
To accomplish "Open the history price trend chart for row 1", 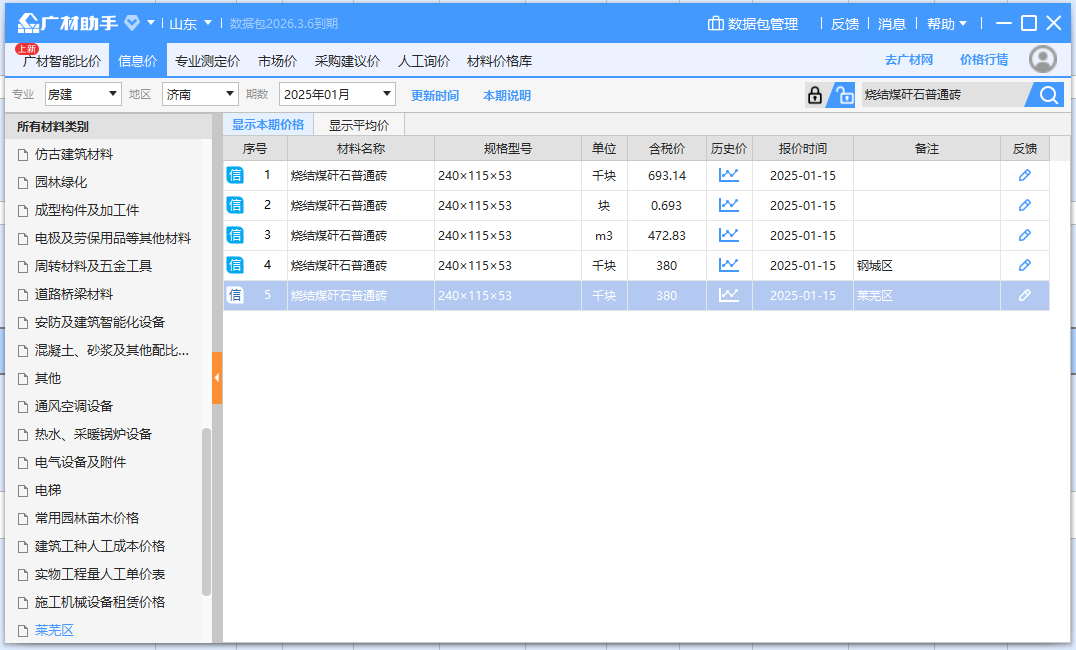I will pos(730,174).
